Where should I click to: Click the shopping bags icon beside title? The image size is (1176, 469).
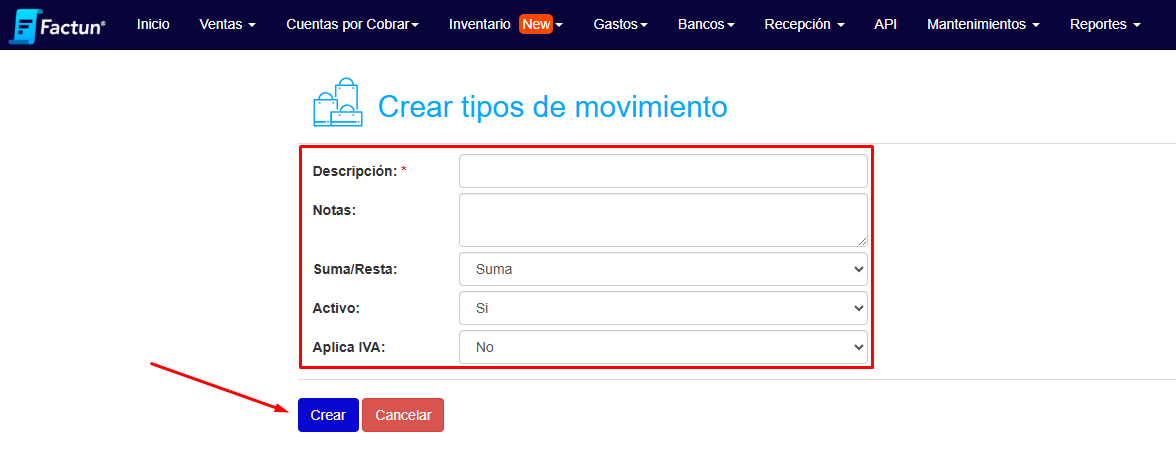click(338, 102)
